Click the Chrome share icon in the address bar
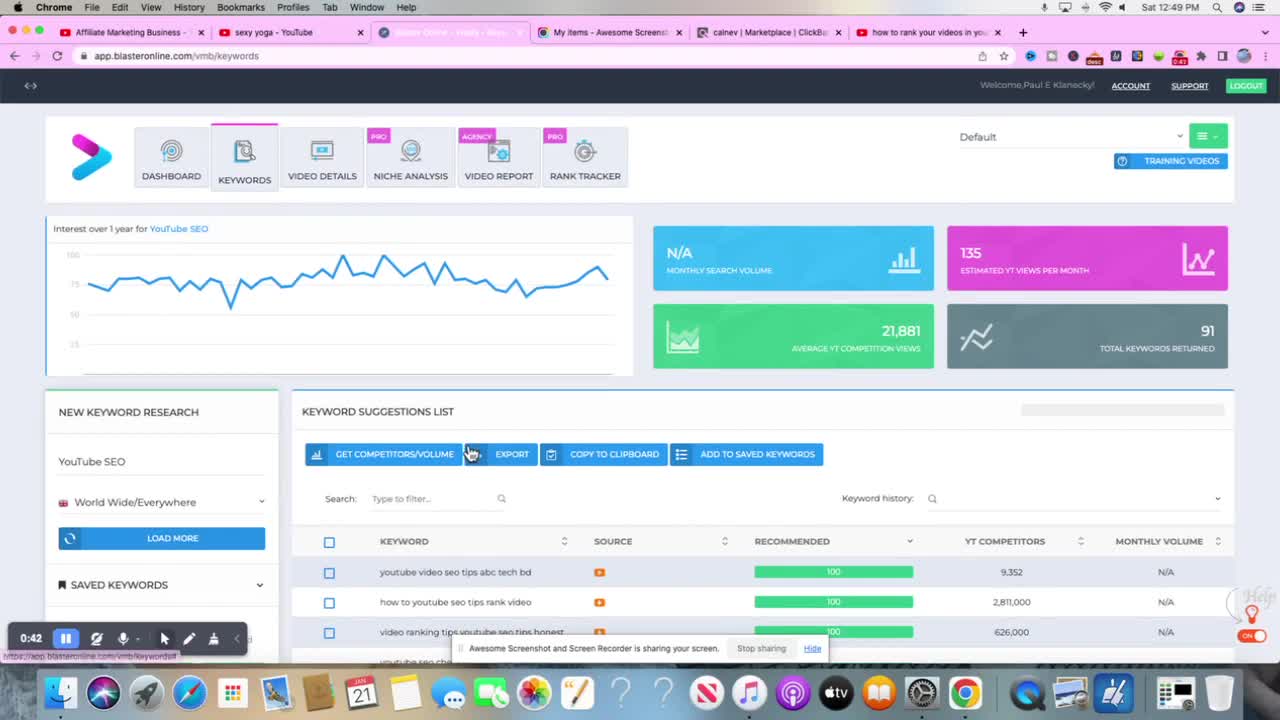This screenshot has height=720, width=1280. tap(983, 56)
